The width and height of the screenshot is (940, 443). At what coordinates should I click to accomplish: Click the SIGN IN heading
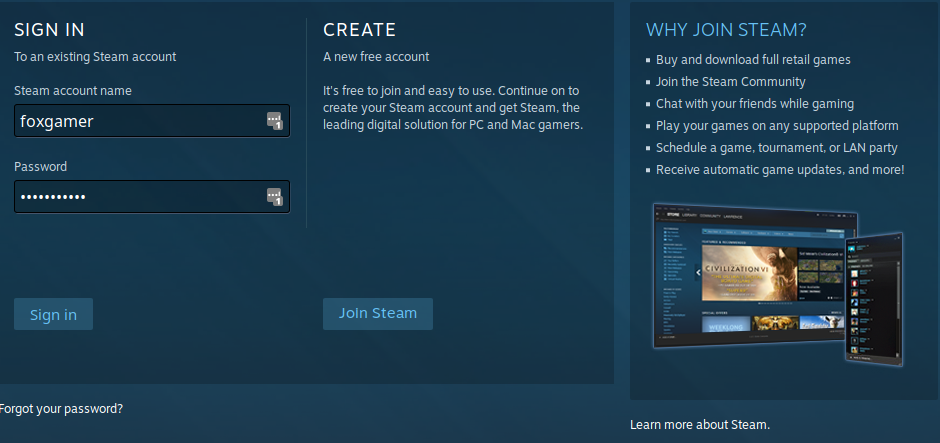coord(50,30)
